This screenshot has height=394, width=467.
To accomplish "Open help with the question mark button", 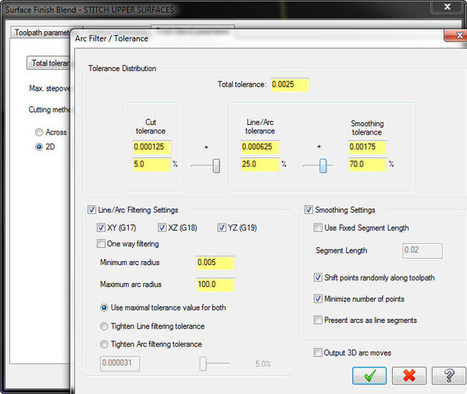I will pos(449,376).
